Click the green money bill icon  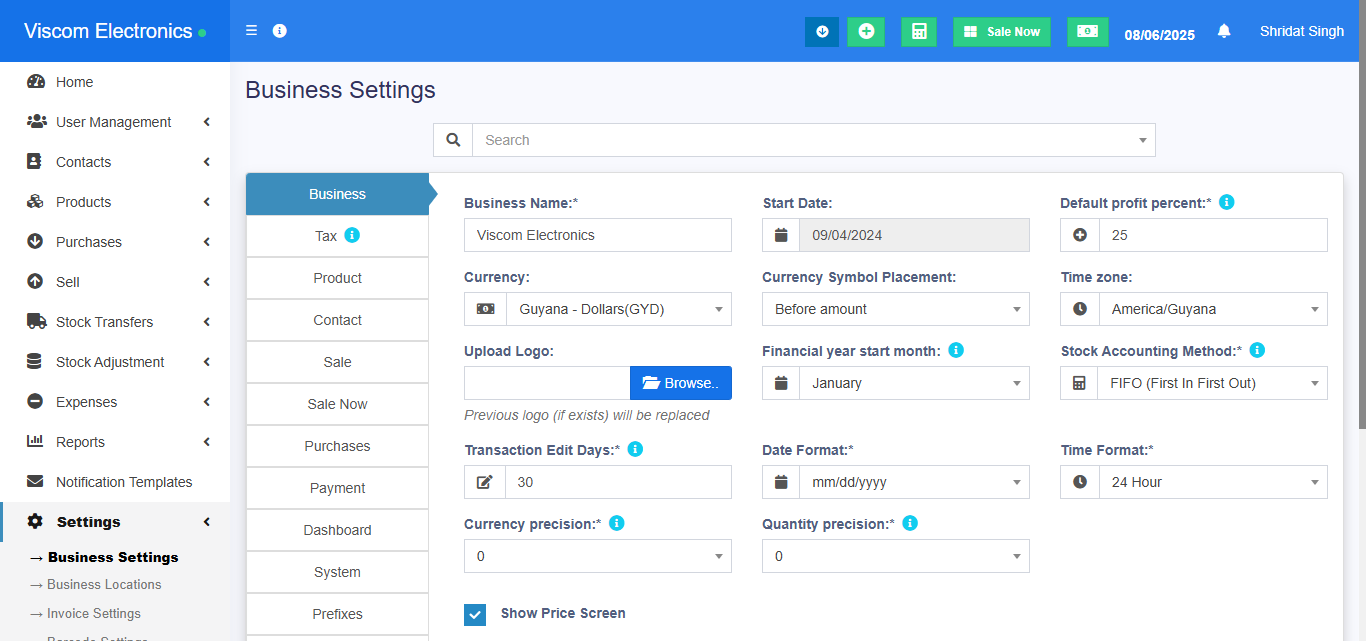pos(1087,32)
